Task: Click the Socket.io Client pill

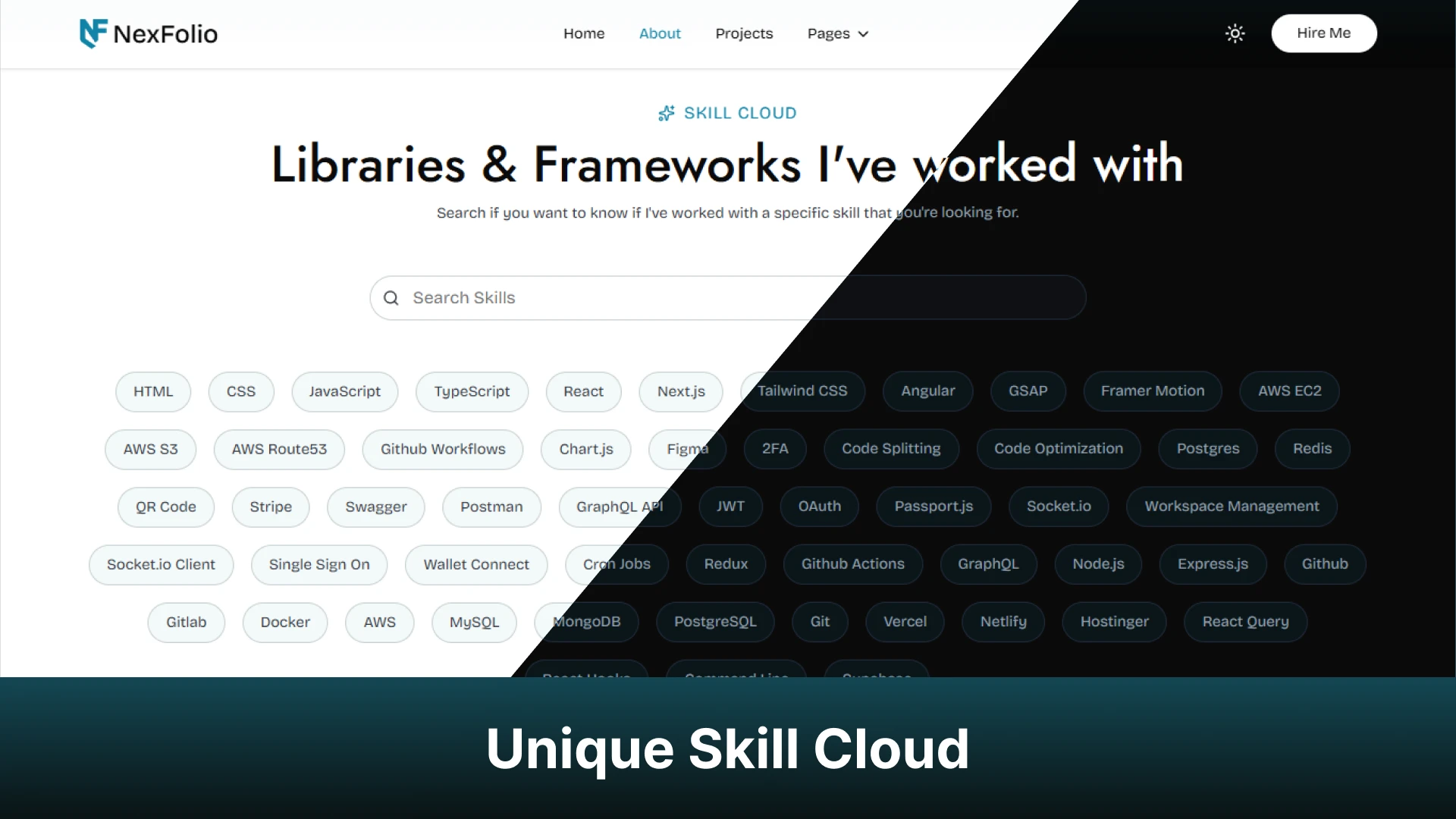Action: 161,564
